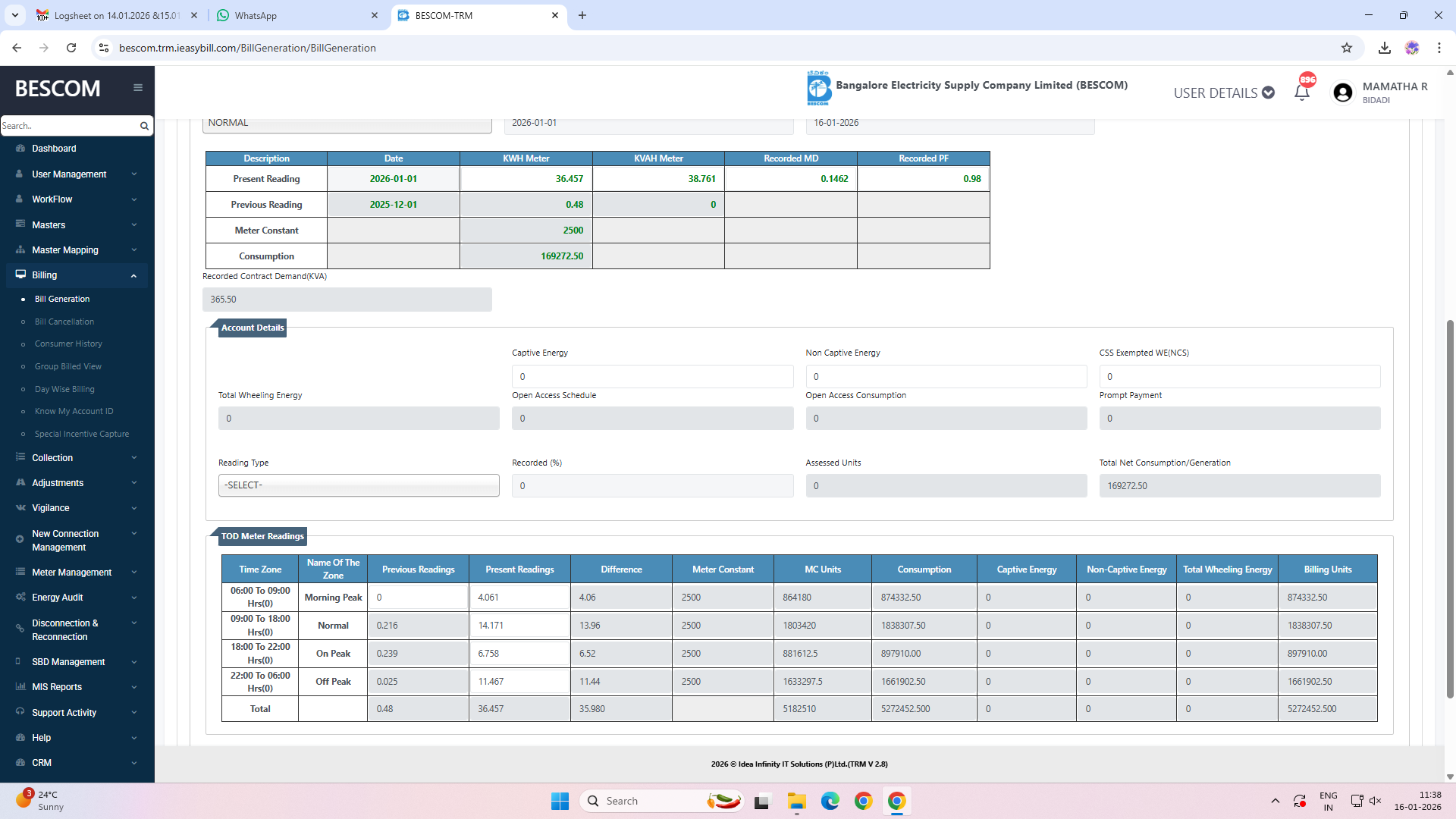This screenshot has height=819, width=1456.
Task: Open the Dashboard sidebar item
Action: (54, 149)
